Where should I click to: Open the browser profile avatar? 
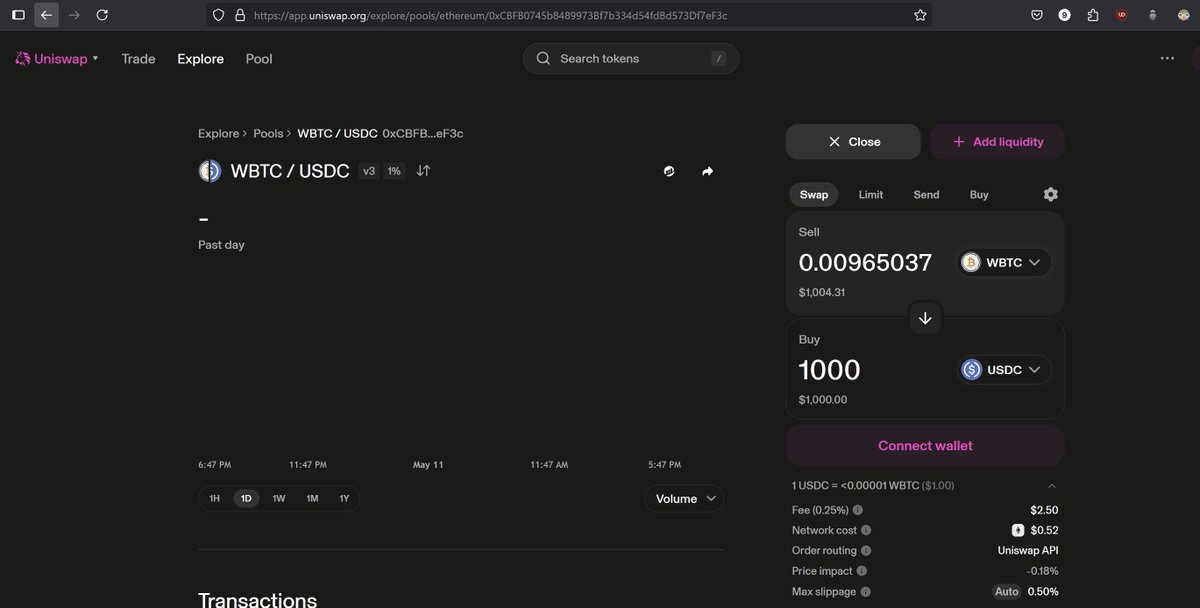pos(1181,15)
